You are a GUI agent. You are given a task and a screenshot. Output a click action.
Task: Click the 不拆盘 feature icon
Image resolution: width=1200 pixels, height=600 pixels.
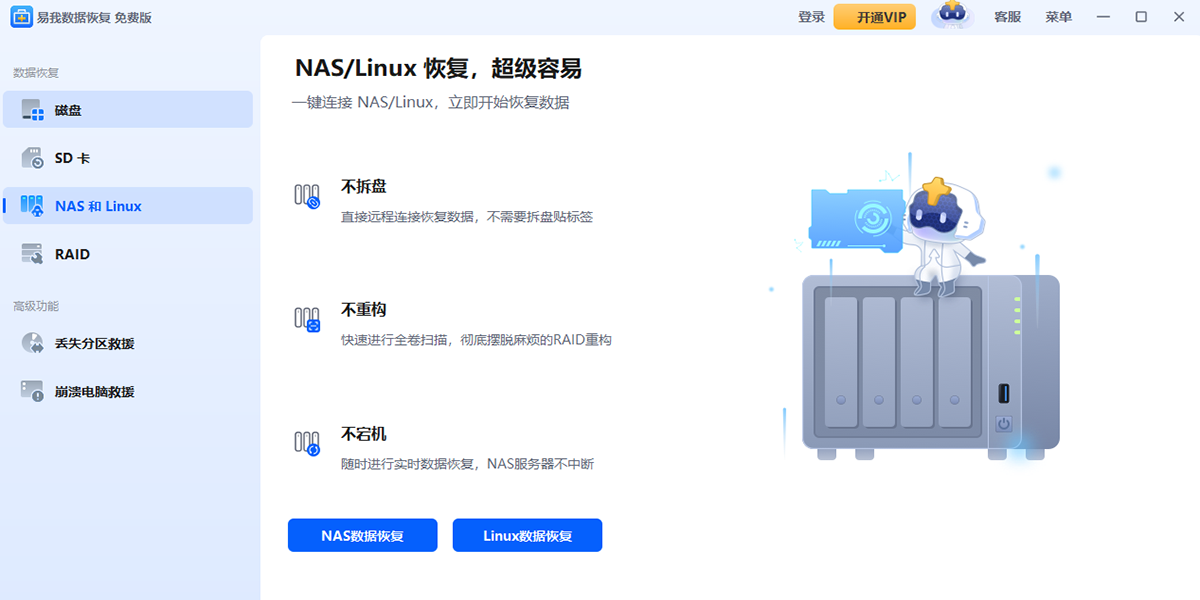[305, 194]
